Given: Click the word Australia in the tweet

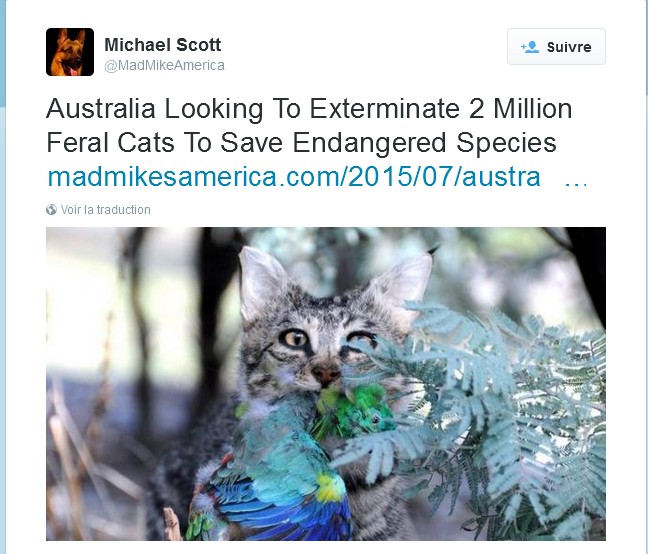Looking at the screenshot, I should coord(101,109).
